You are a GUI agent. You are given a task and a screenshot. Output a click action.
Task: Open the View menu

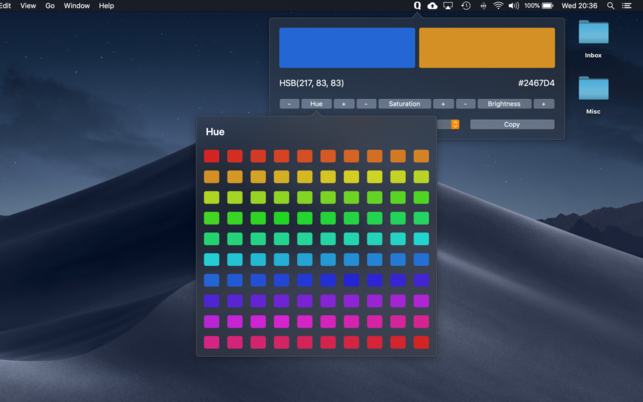pos(28,6)
